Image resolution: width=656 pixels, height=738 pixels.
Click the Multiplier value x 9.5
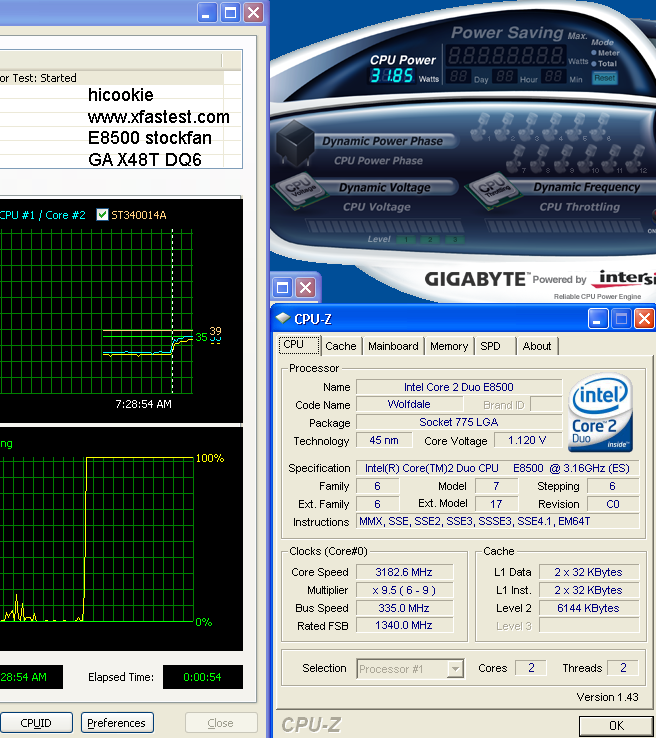[404, 590]
